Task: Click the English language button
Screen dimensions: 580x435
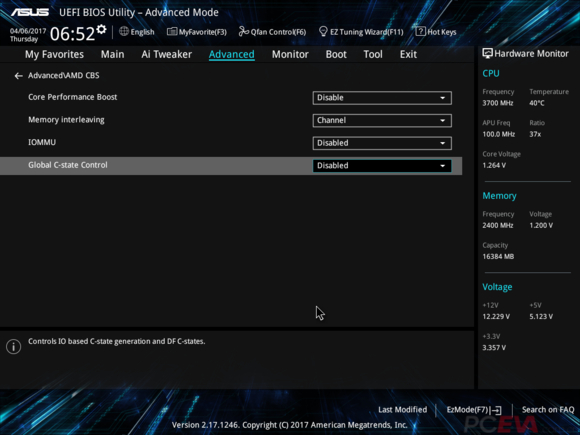Action: click(x=136, y=32)
